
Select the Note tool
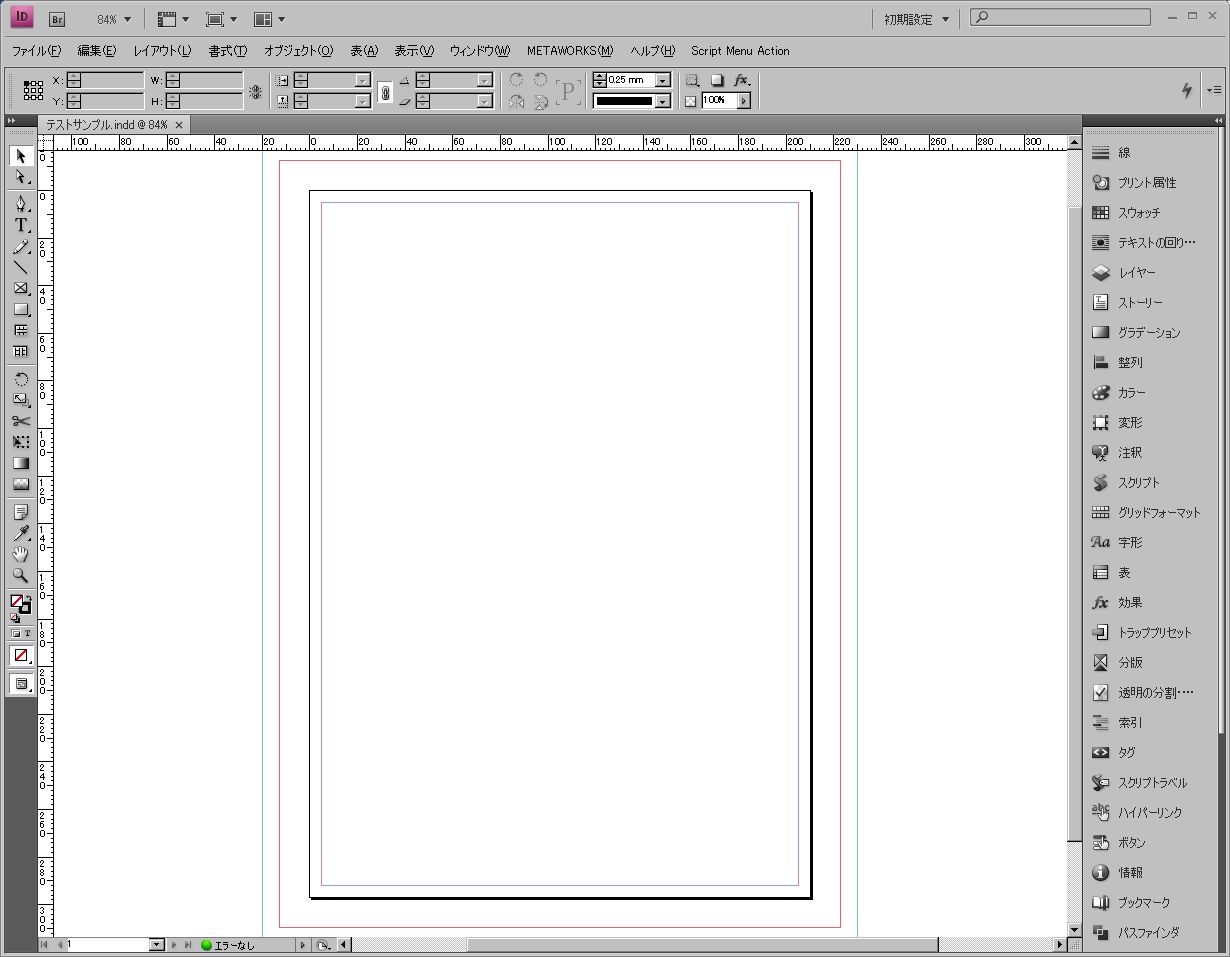(21, 512)
